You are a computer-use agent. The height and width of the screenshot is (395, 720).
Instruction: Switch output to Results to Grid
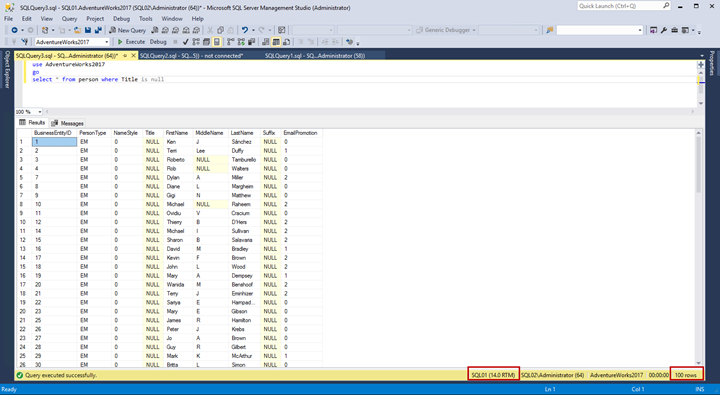point(276,42)
